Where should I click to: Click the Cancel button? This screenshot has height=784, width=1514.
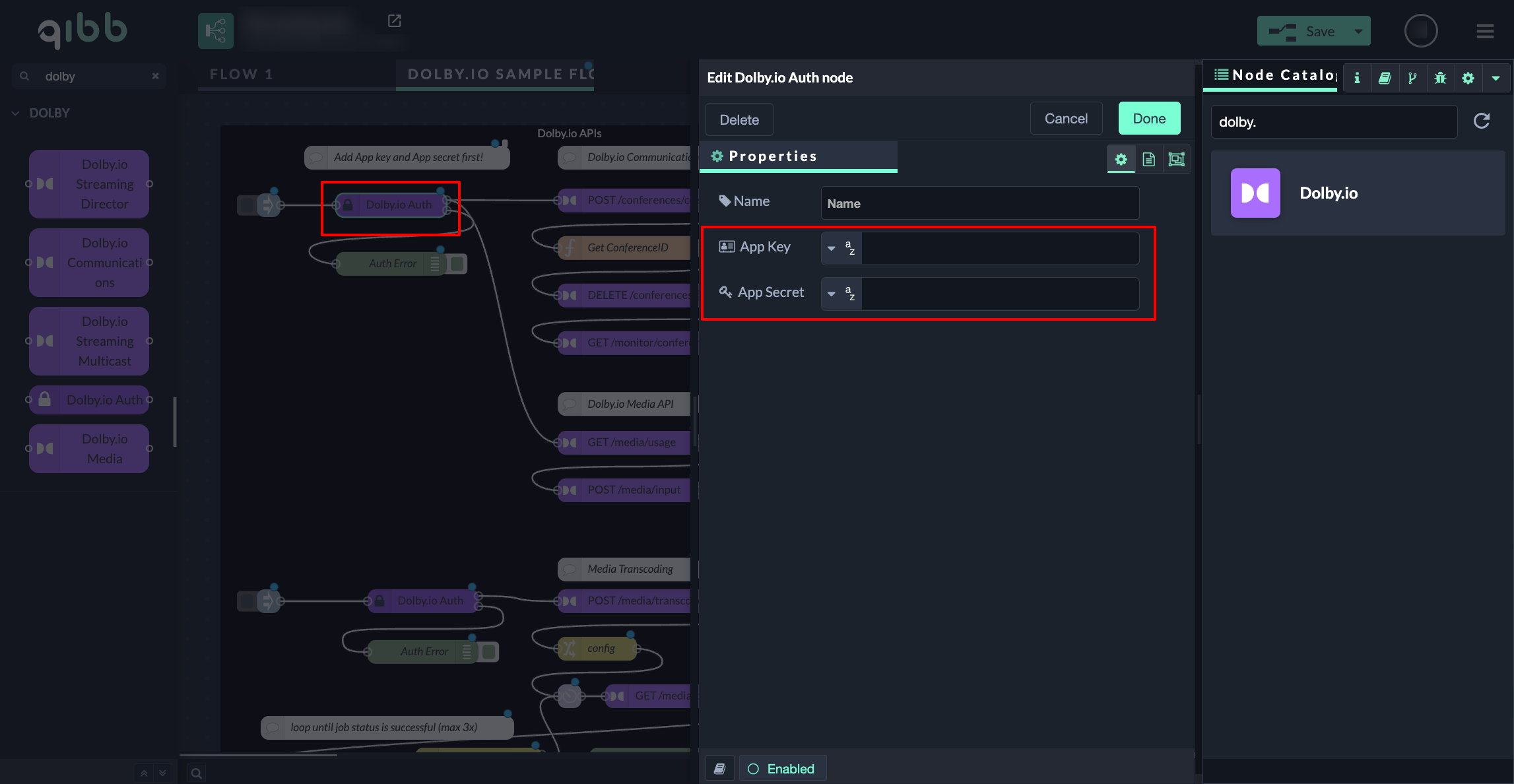[x=1066, y=119]
